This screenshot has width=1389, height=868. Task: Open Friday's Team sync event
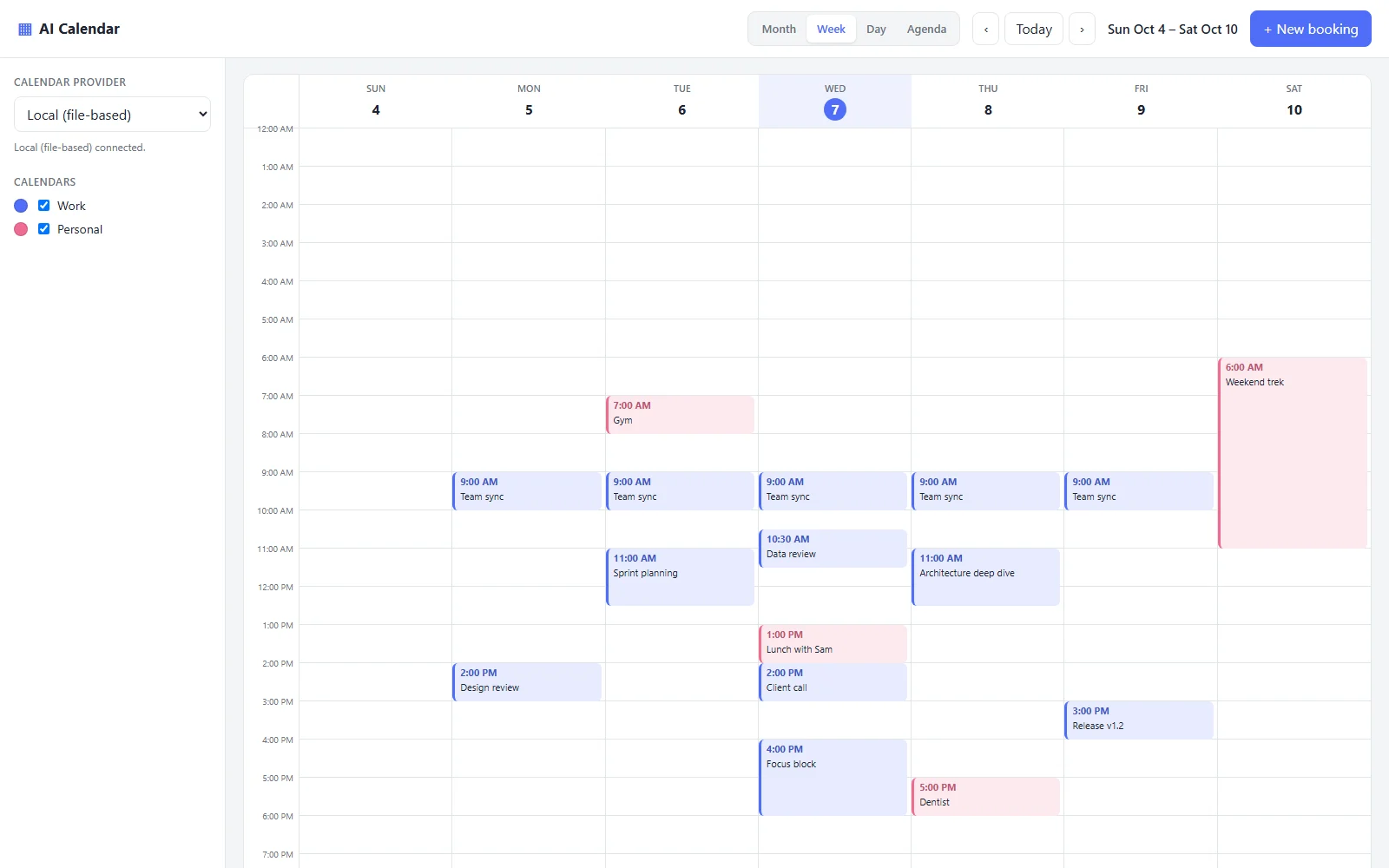(1139, 490)
